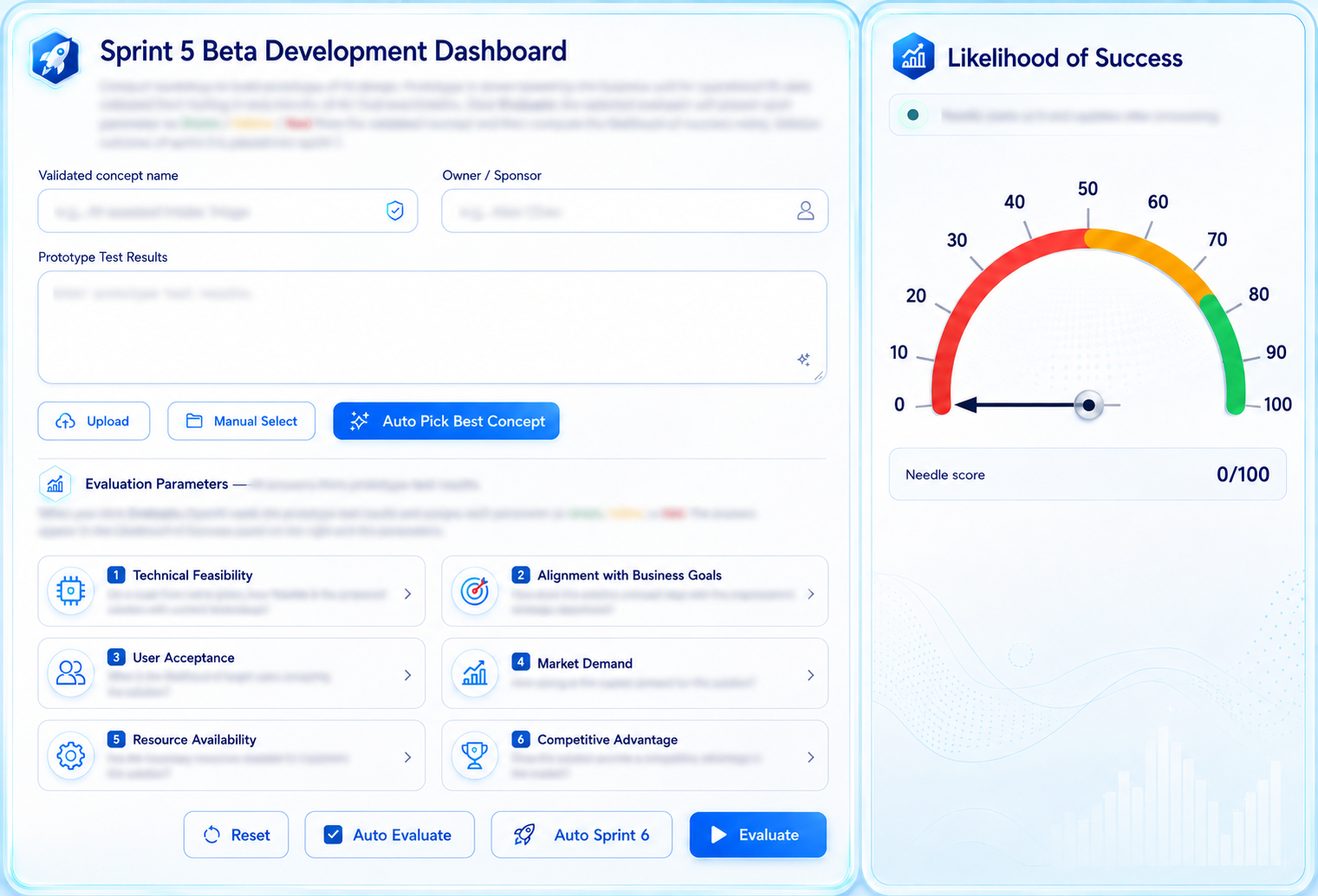The width and height of the screenshot is (1318, 896).
Task: Click the users icon for User Acceptance
Action: tap(71, 673)
